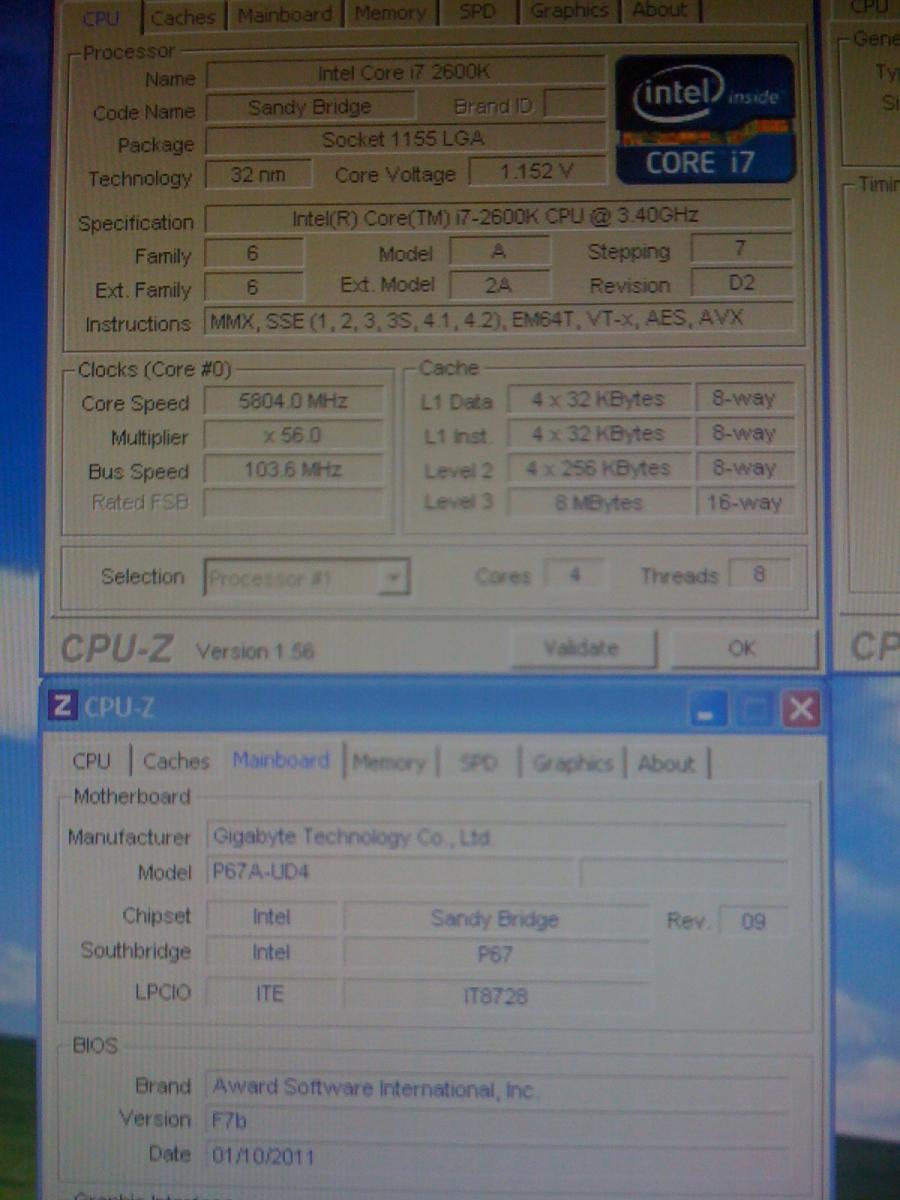This screenshot has height=1200, width=900.
Task: Click the Core Speed value '5804.0 MHz'
Action: point(293,401)
